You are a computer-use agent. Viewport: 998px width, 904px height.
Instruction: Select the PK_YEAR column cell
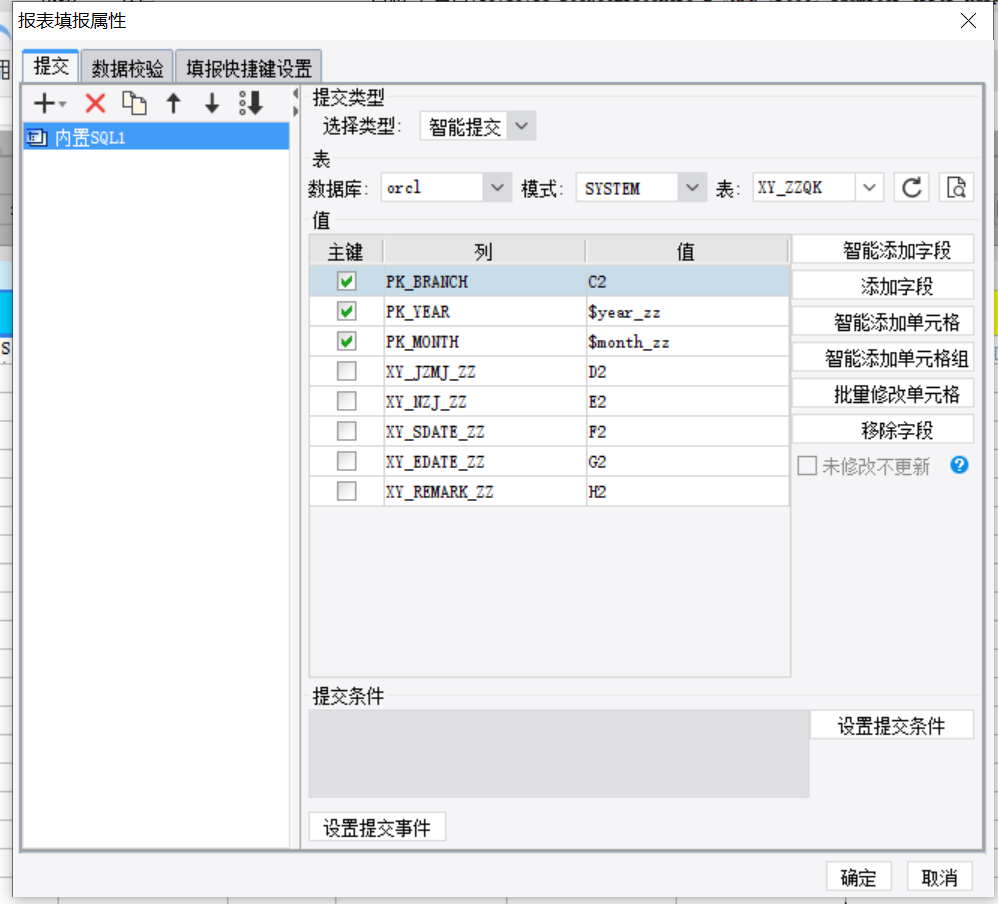point(484,311)
